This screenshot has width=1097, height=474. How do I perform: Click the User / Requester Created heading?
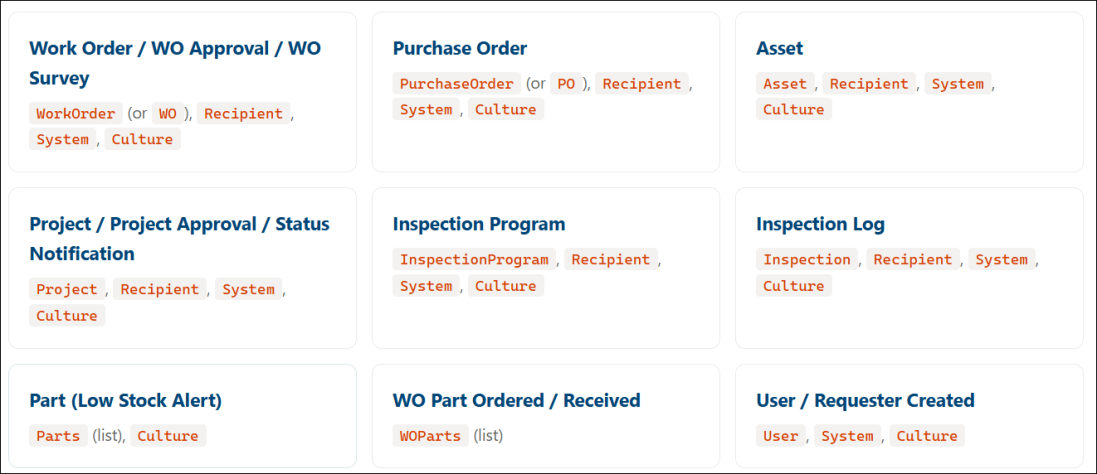(x=865, y=401)
